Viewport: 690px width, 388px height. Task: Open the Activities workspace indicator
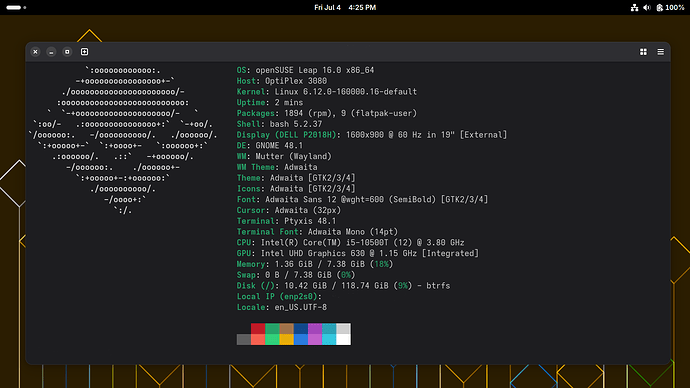click(x=16, y=7)
